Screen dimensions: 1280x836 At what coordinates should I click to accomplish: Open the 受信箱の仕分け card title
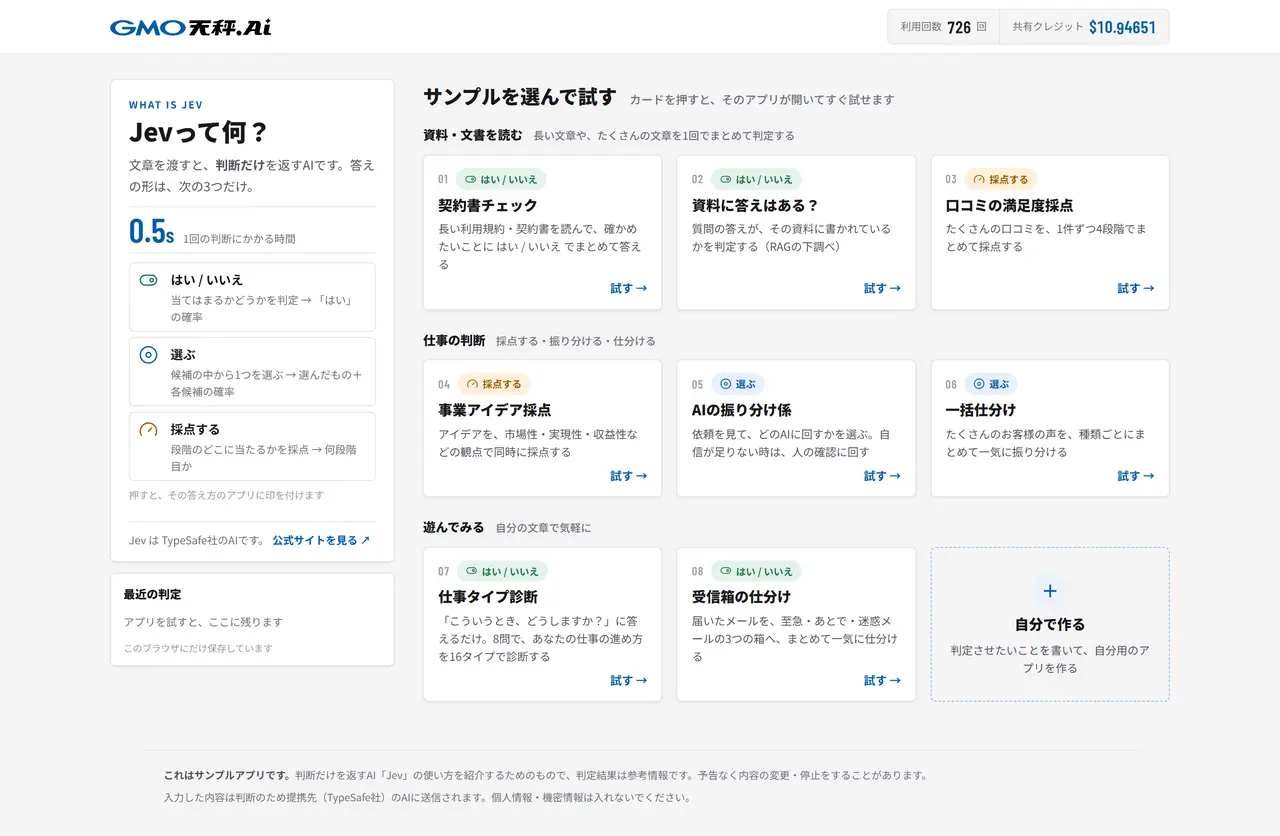[x=742, y=597]
